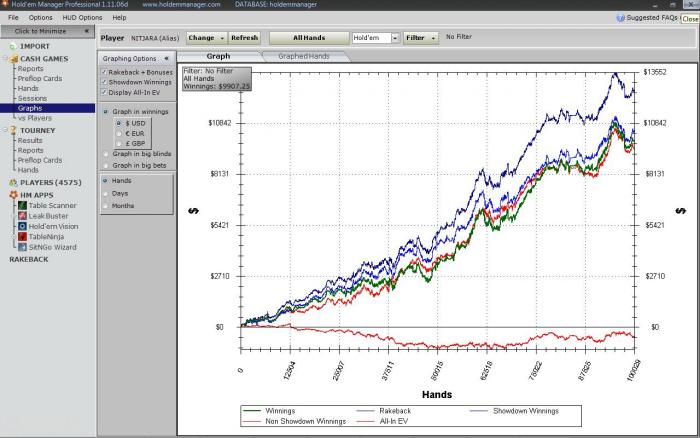Open the Rakeback section
Image resolution: width=700 pixels, height=438 pixels.
[29, 259]
